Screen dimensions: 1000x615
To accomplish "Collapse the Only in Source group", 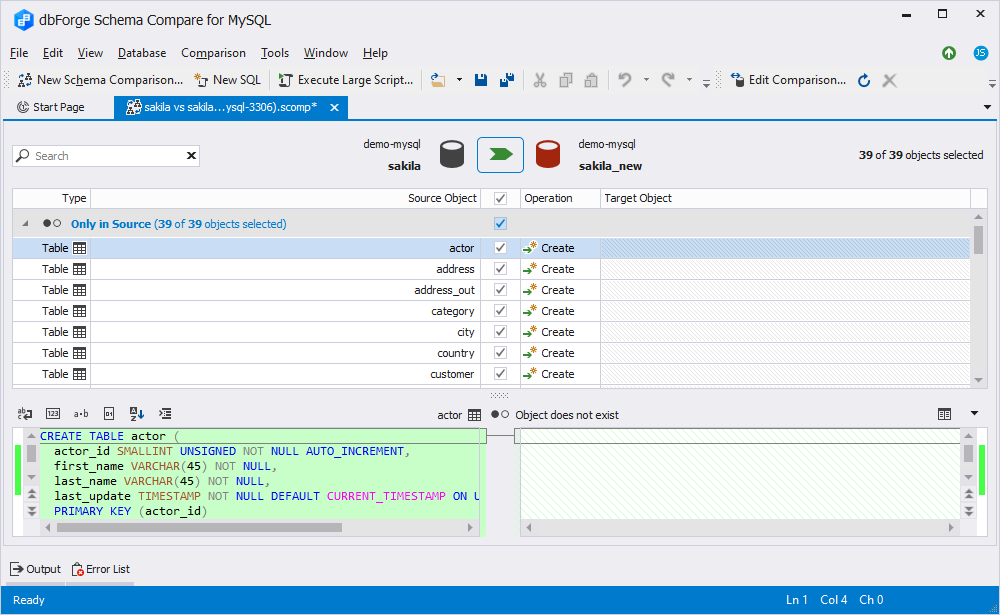I will 26,224.
